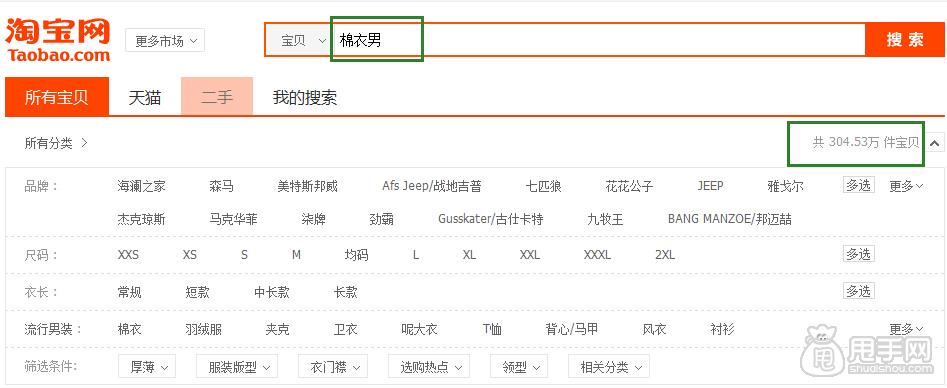Switch to the 天猫 tab
Screen dimensions: 947x388
point(145,97)
